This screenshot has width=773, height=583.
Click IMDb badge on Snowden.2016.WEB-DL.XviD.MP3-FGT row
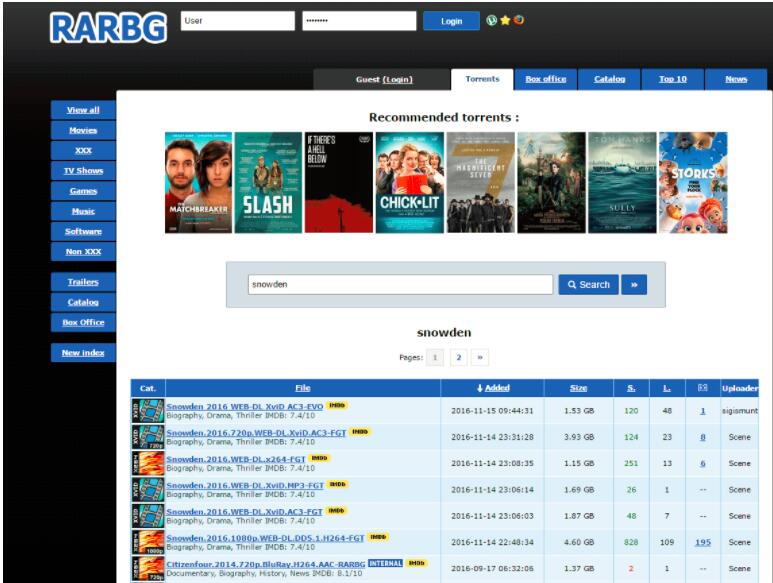337,484
